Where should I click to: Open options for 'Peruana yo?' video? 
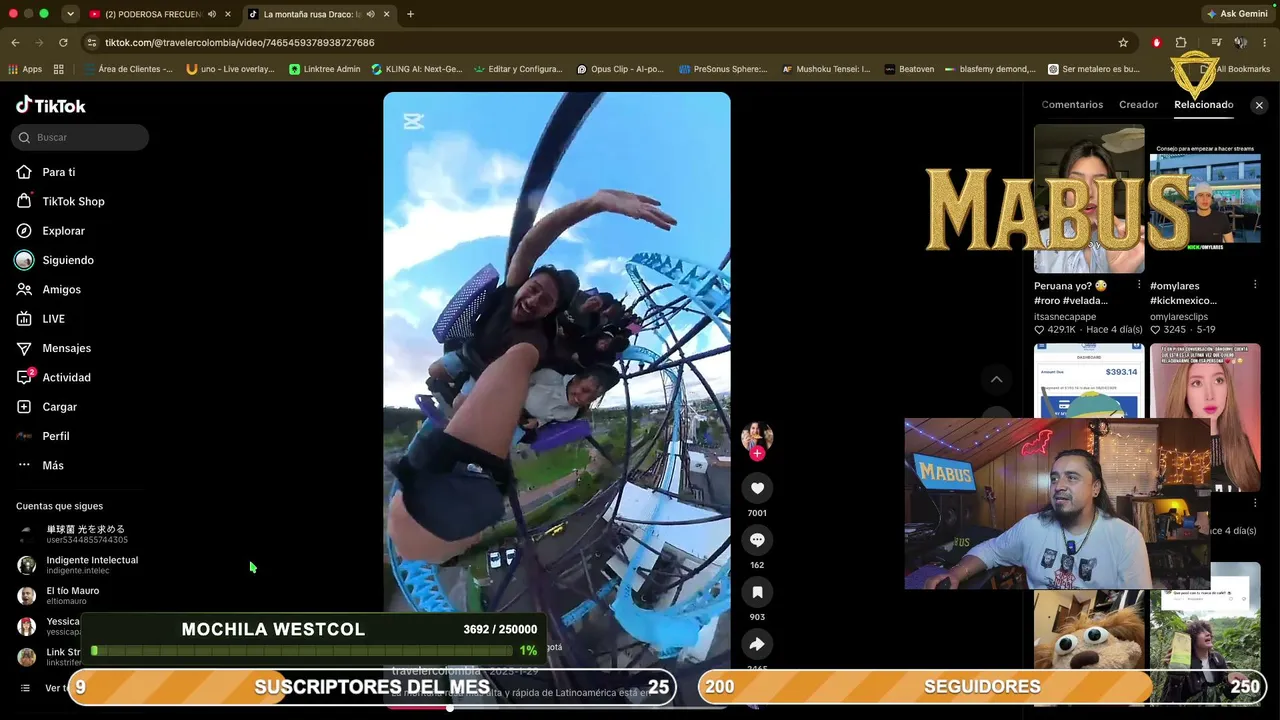click(1139, 285)
